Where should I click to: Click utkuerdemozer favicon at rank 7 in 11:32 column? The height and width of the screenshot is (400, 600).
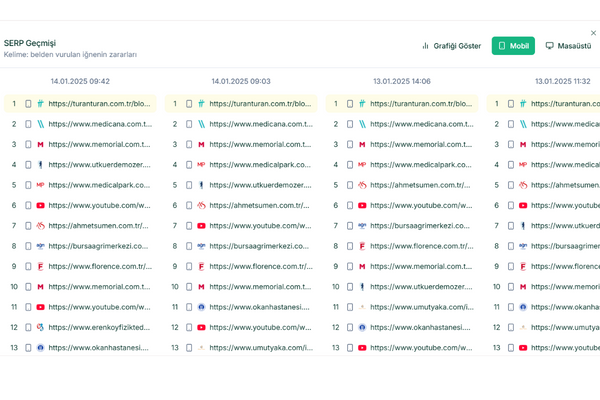523,226
